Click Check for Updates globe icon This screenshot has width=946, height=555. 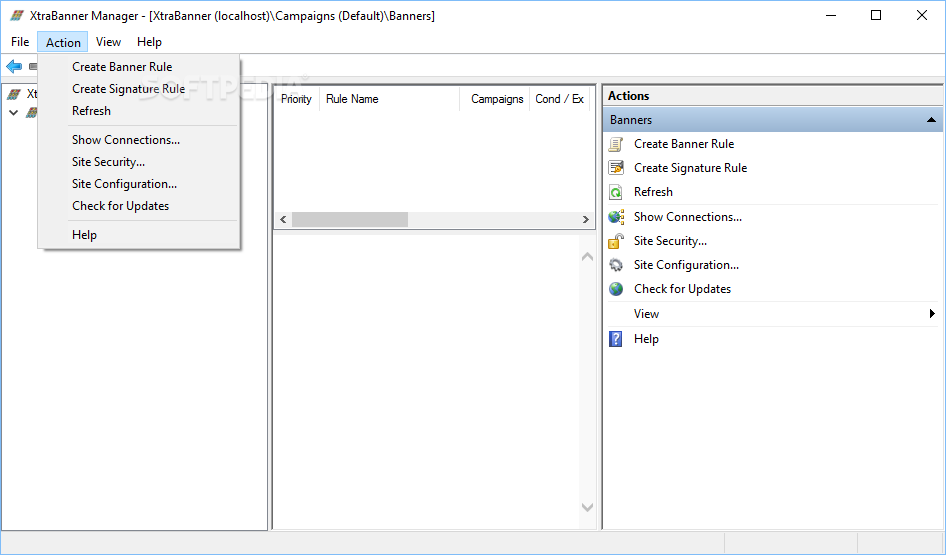pyautogui.click(x=615, y=289)
